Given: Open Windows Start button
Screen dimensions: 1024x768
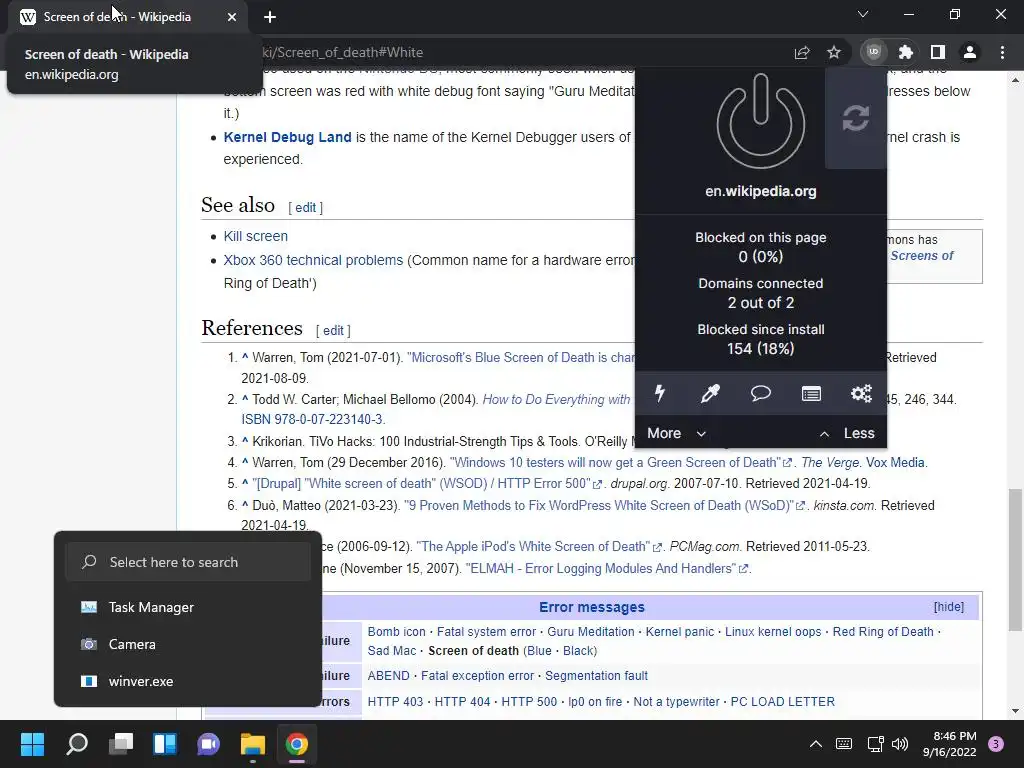Looking at the screenshot, I should pos(32,744).
